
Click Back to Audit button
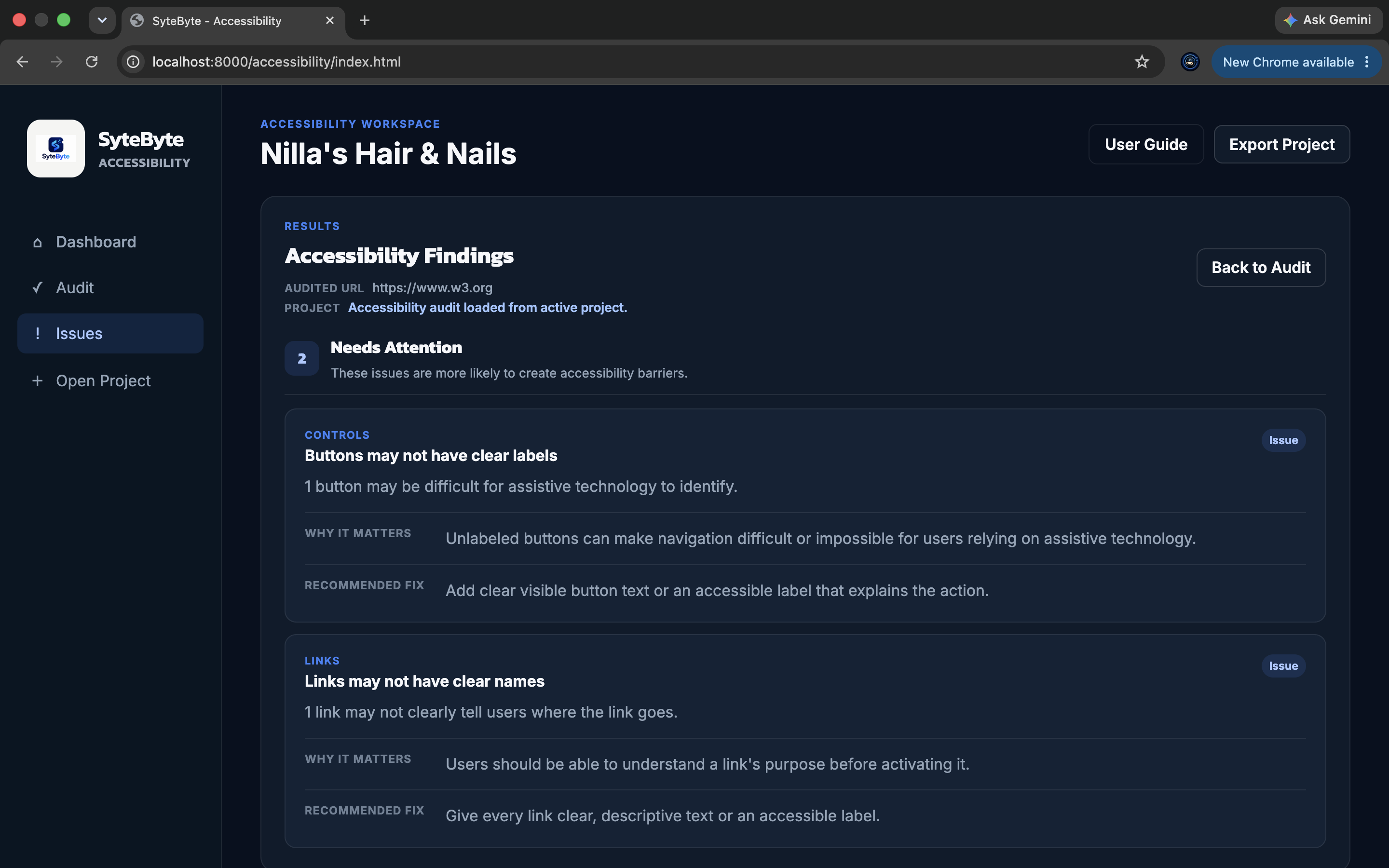point(1261,268)
